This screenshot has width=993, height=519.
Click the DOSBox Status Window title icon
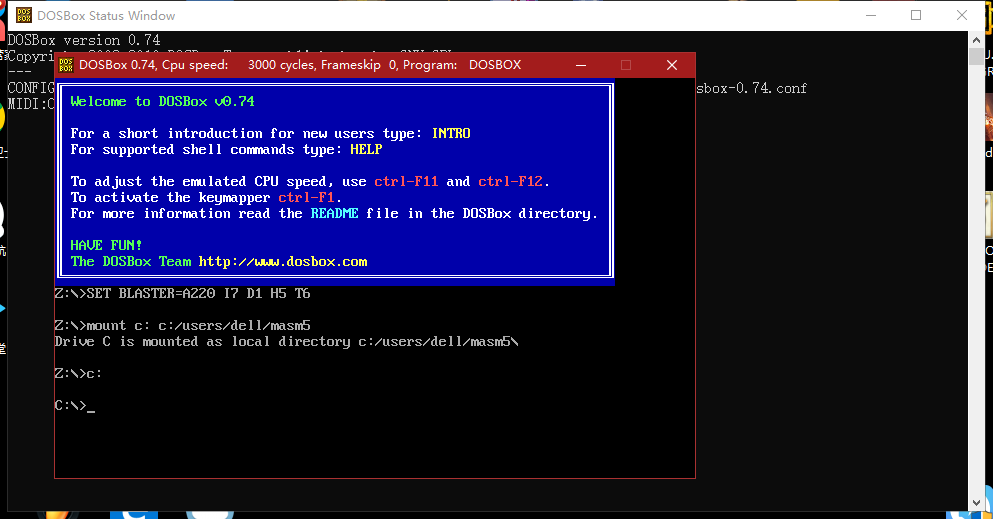click(x=20, y=15)
